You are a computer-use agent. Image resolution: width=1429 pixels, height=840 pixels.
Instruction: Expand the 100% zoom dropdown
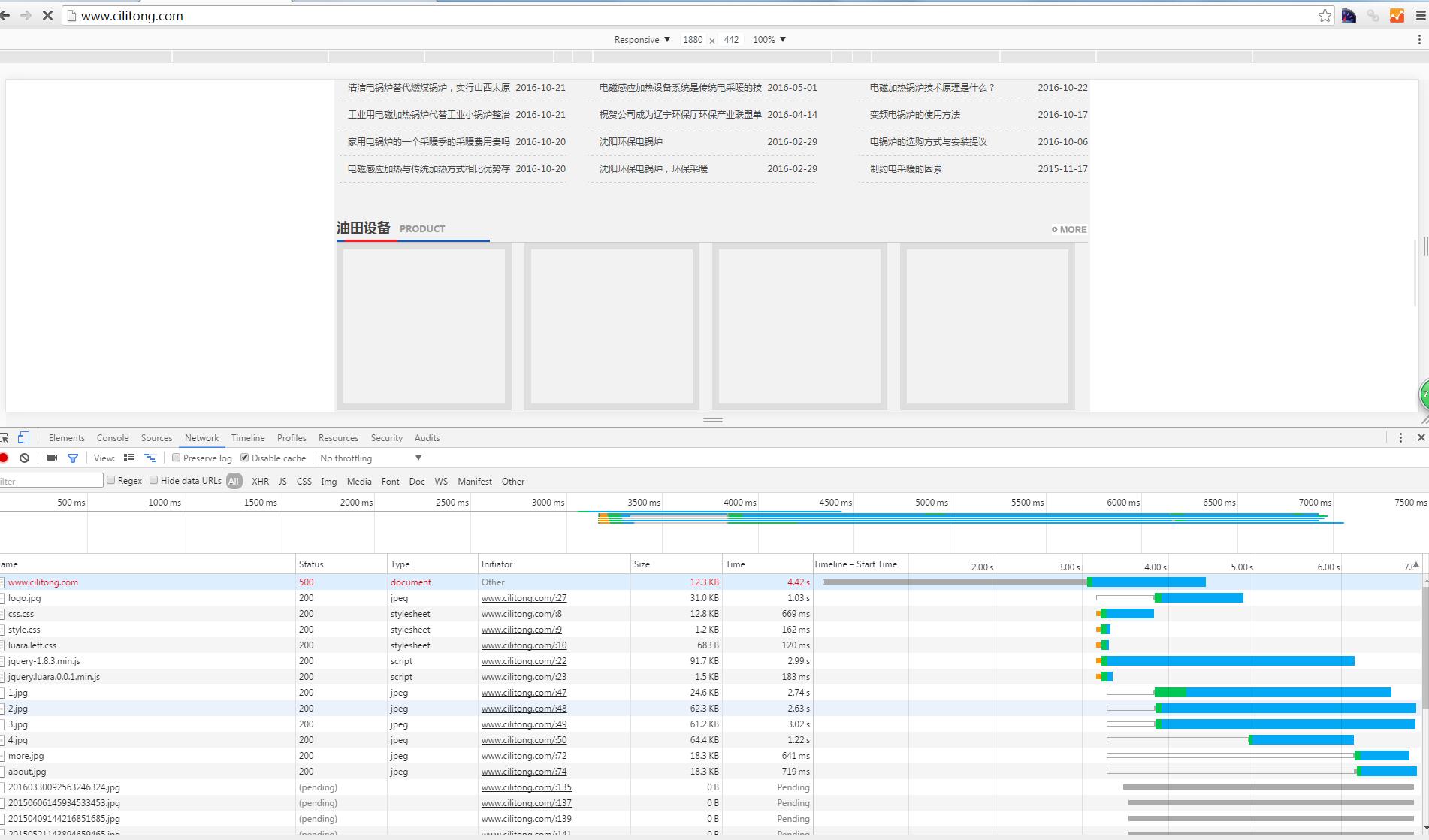tap(769, 40)
